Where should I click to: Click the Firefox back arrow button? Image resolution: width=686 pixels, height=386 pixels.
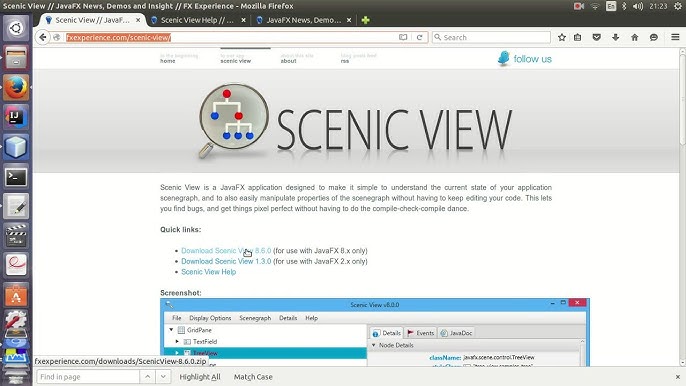tap(42, 37)
